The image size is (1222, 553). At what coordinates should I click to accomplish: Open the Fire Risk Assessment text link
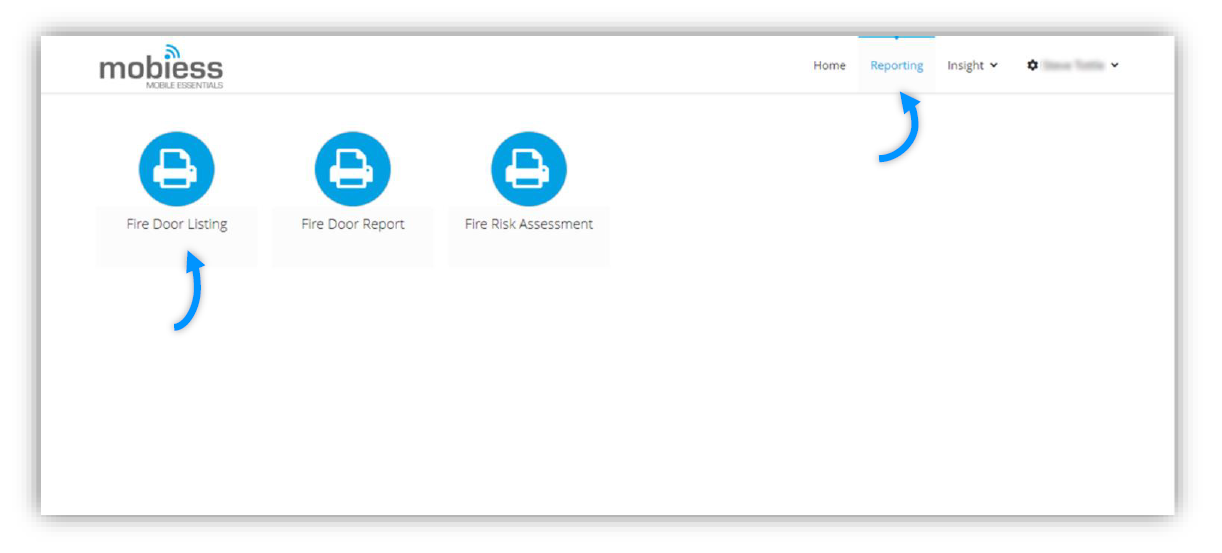pyautogui.click(x=529, y=225)
